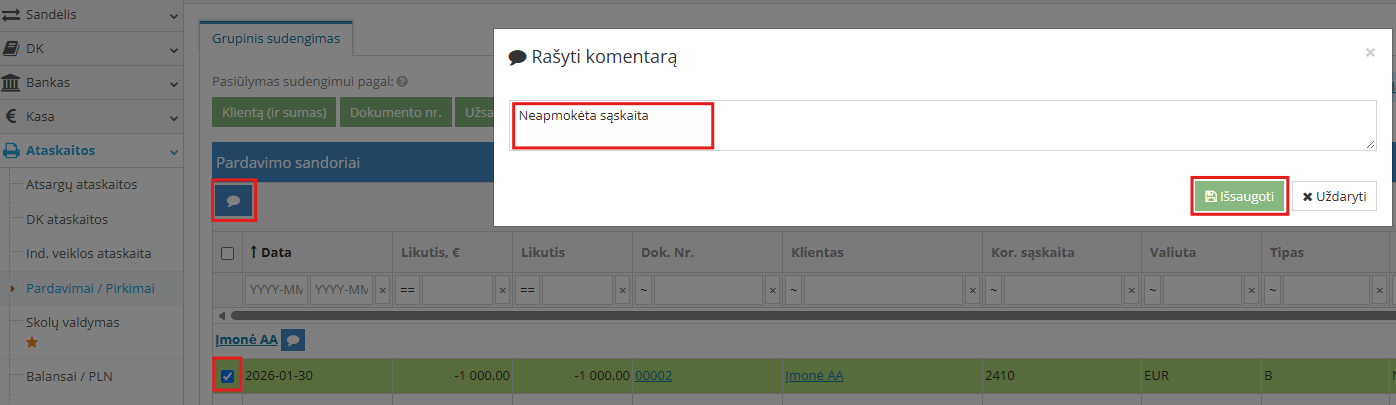Click the Ataskaitos printer icon
The image size is (1396, 405).
coord(11,150)
